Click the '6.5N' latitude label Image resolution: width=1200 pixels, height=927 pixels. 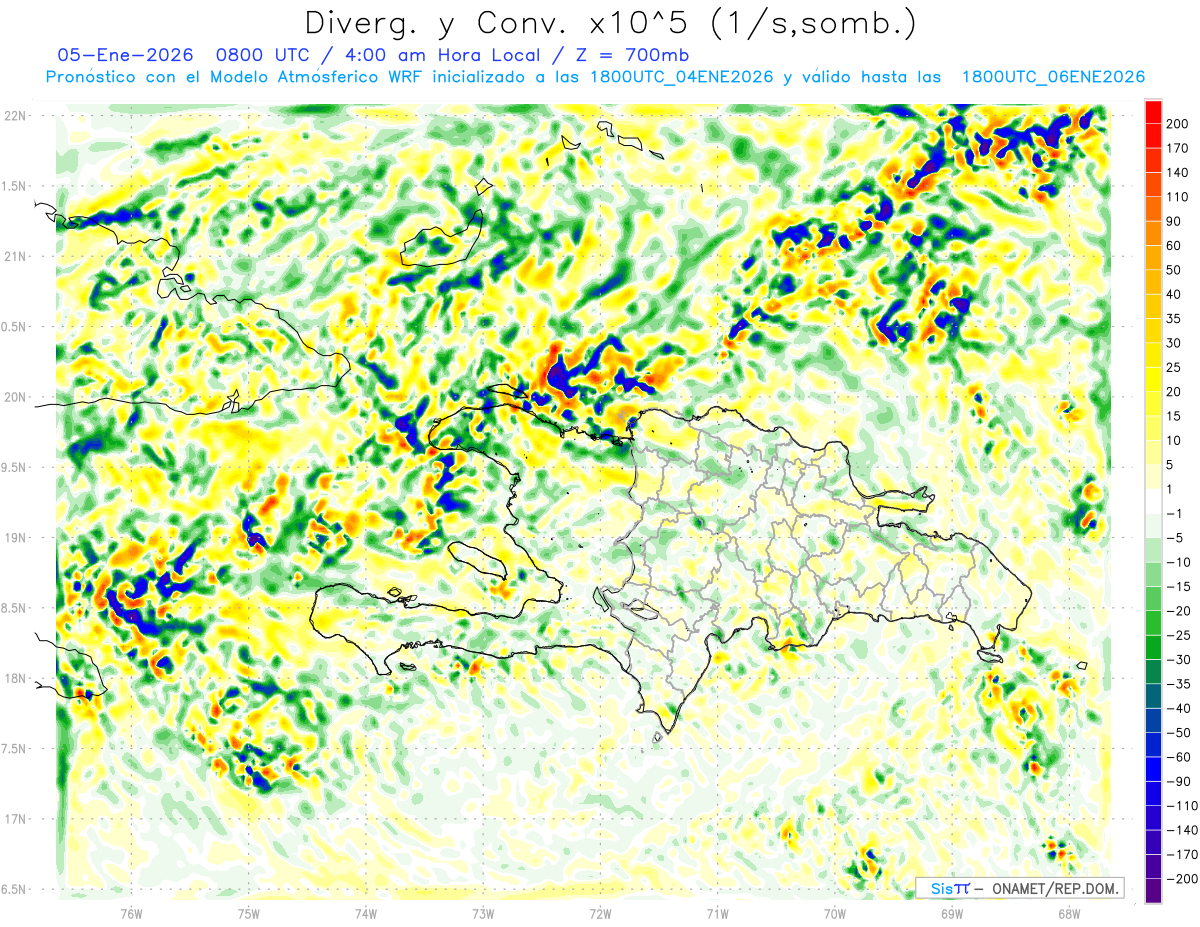[14, 889]
